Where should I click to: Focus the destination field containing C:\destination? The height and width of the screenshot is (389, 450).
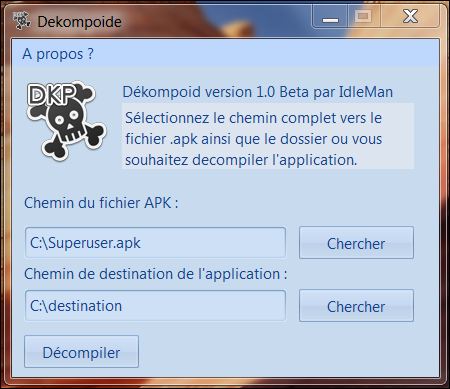point(155,306)
